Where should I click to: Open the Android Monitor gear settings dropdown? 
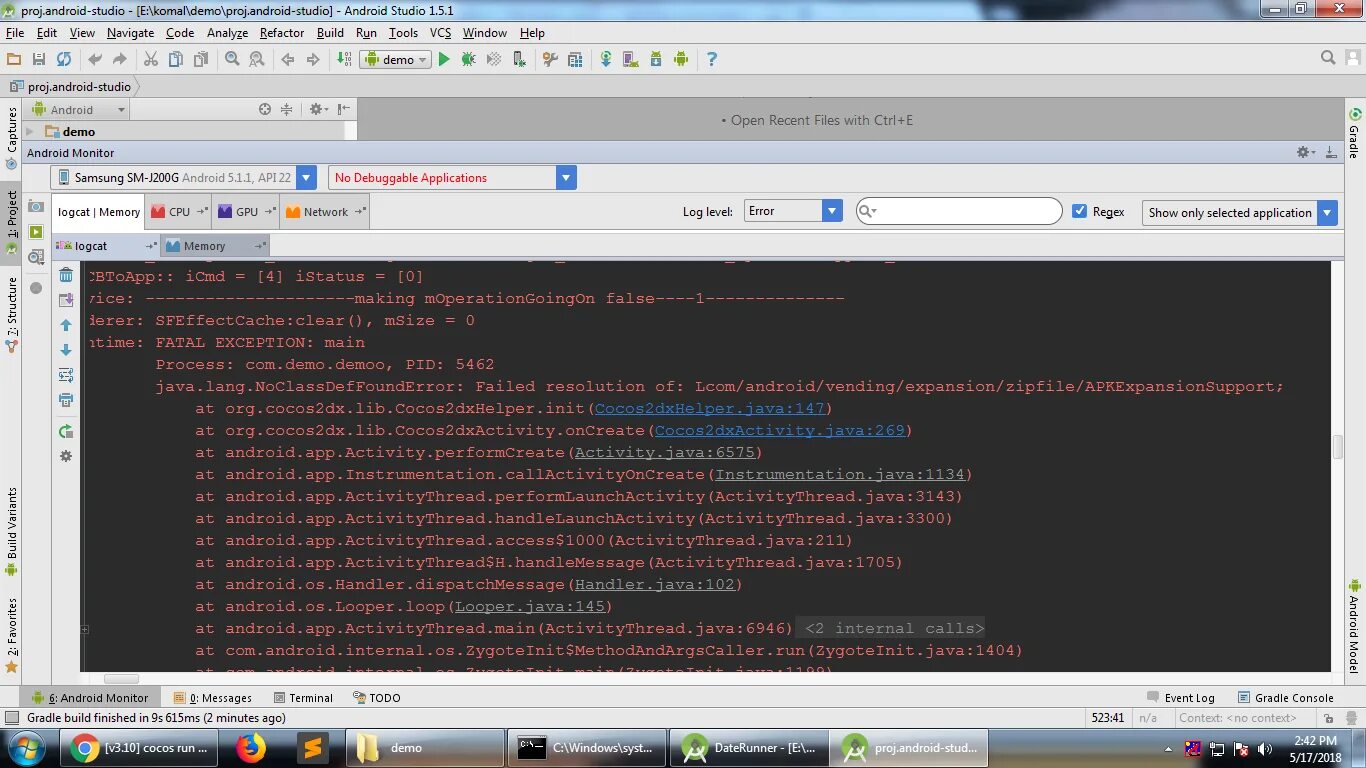tap(1304, 152)
